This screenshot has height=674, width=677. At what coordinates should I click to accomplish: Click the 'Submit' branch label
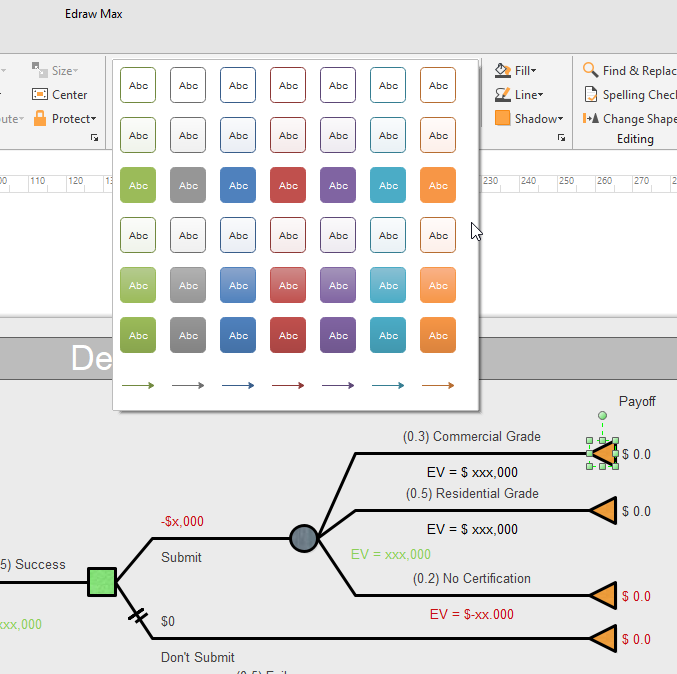181,557
